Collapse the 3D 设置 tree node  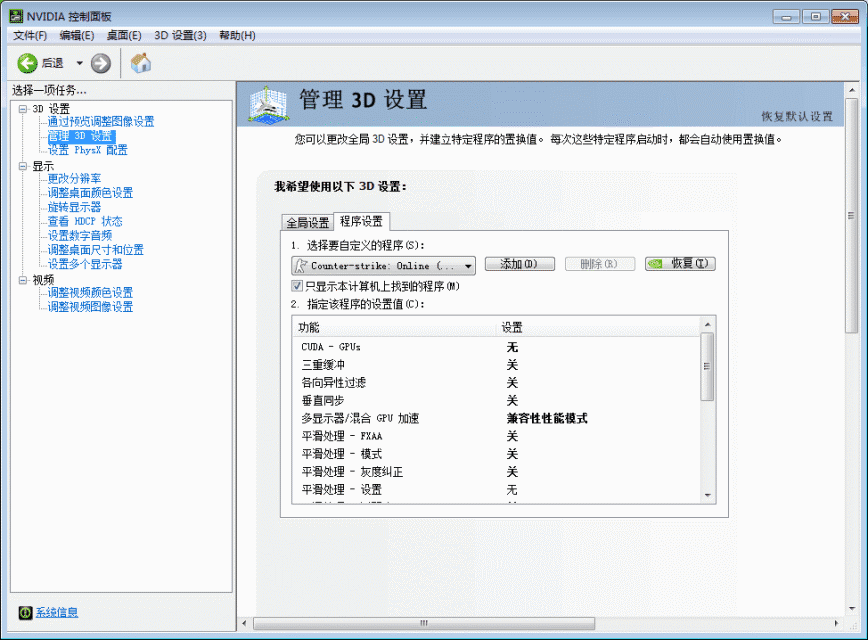click(23, 108)
